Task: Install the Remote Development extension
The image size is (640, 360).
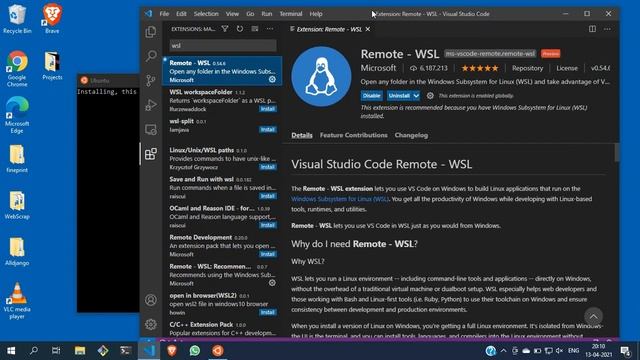Action: click(x=268, y=254)
